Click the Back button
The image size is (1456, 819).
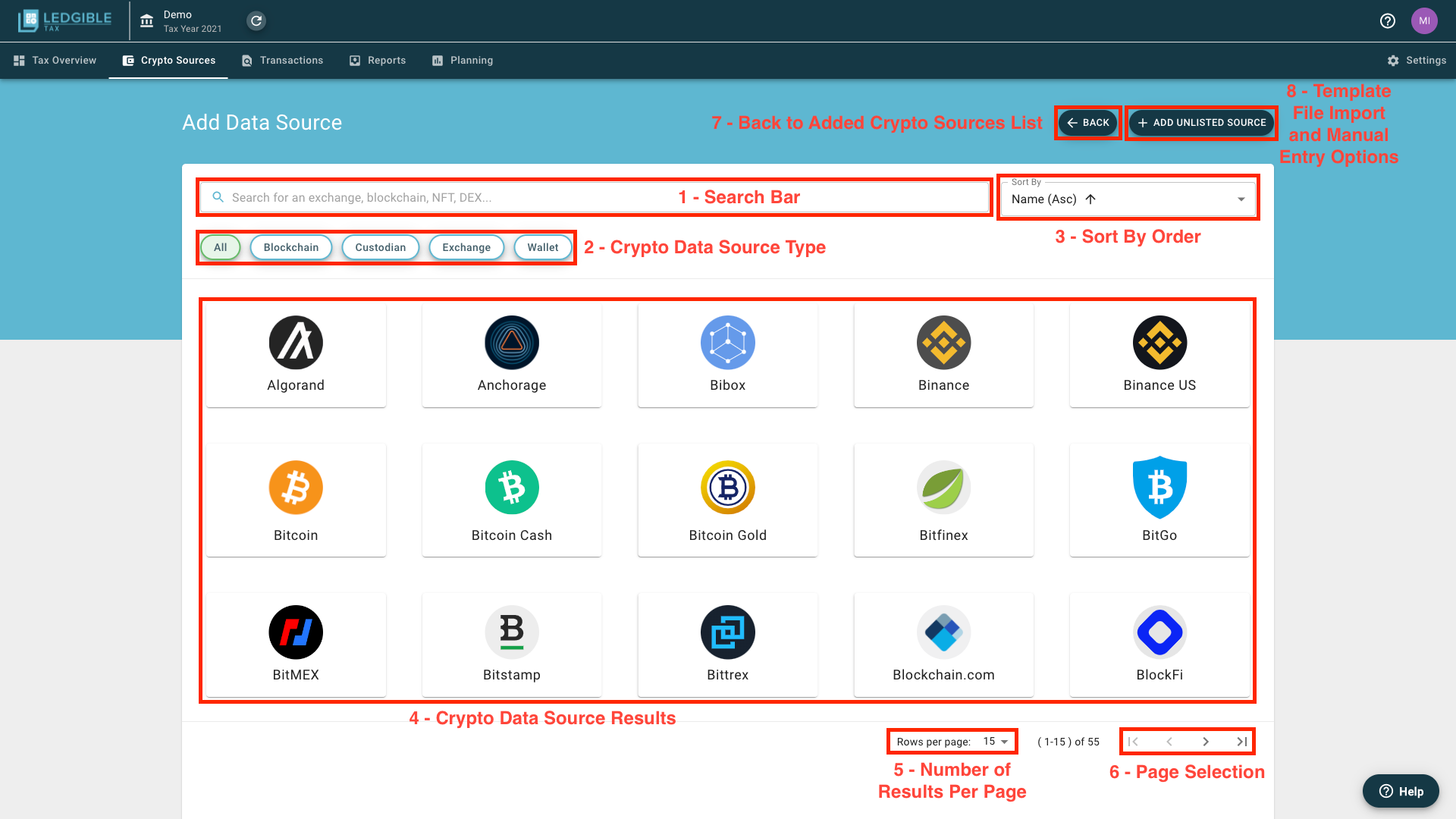pyautogui.click(x=1087, y=123)
